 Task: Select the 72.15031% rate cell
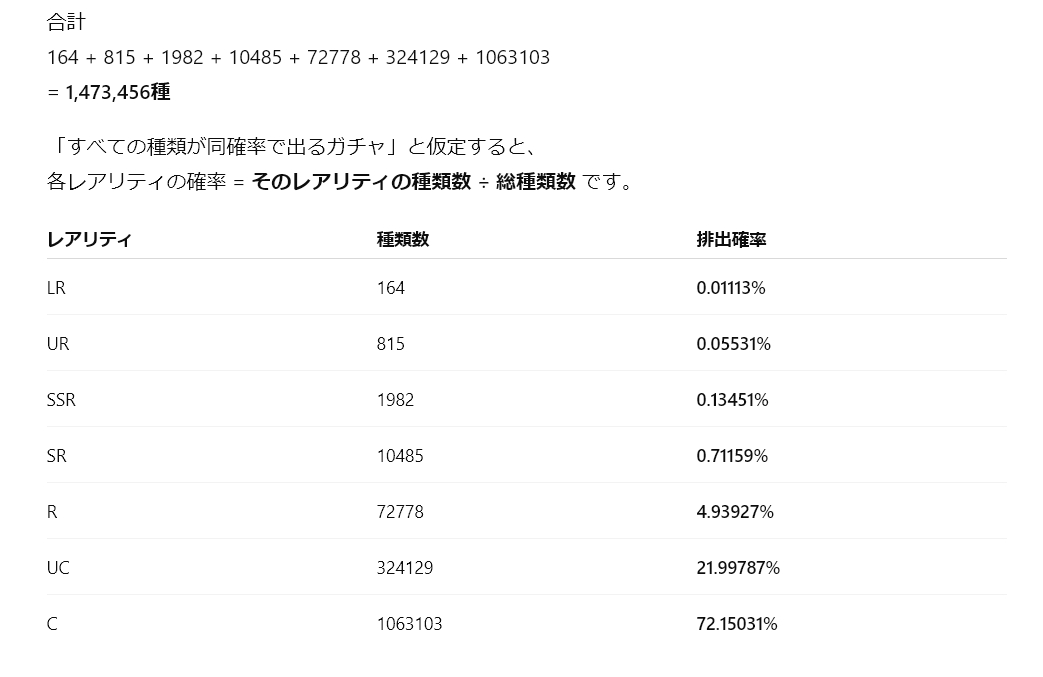(737, 624)
